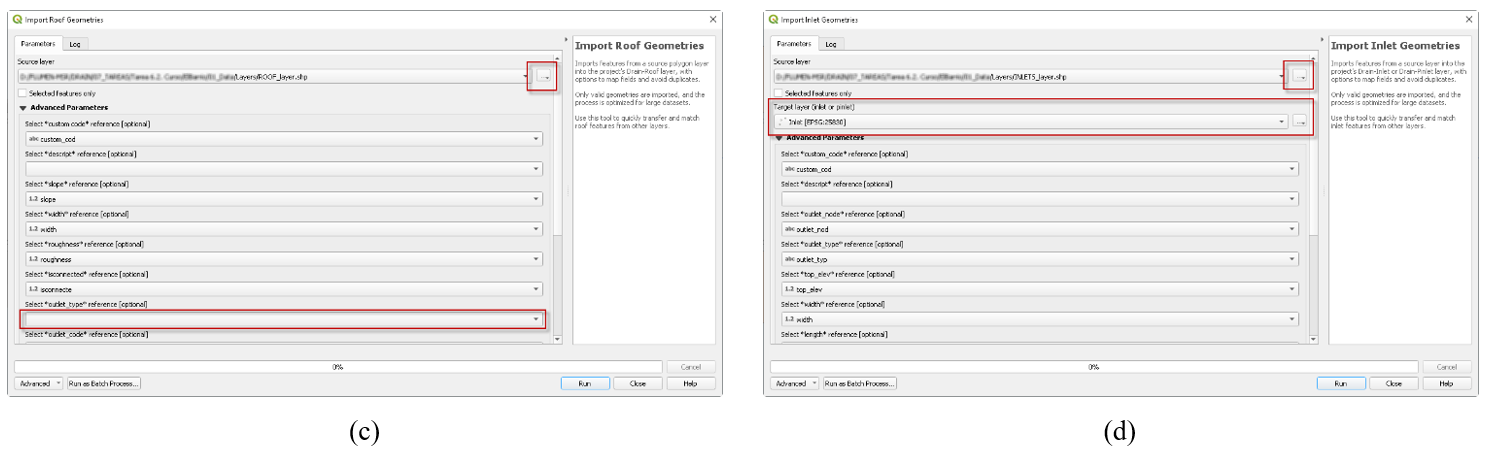
Task: Switch to Log tab in Inlet dialog
Action: [831, 44]
